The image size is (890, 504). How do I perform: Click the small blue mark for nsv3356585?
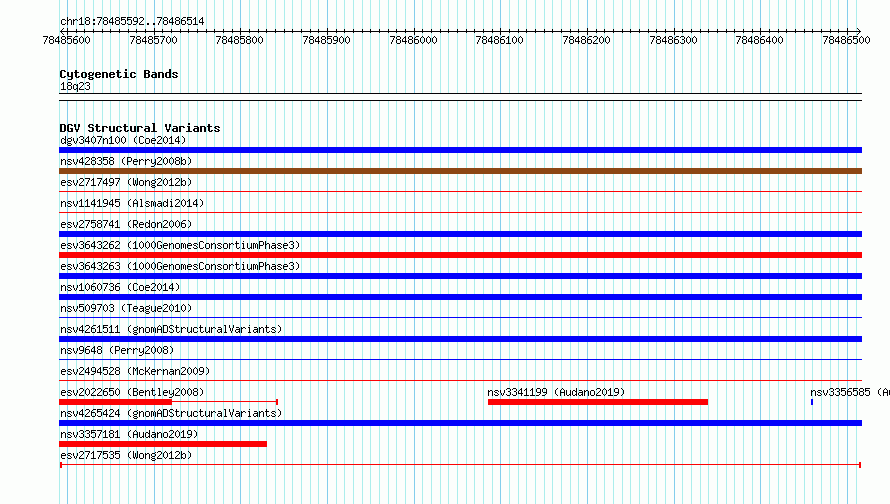click(x=812, y=402)
